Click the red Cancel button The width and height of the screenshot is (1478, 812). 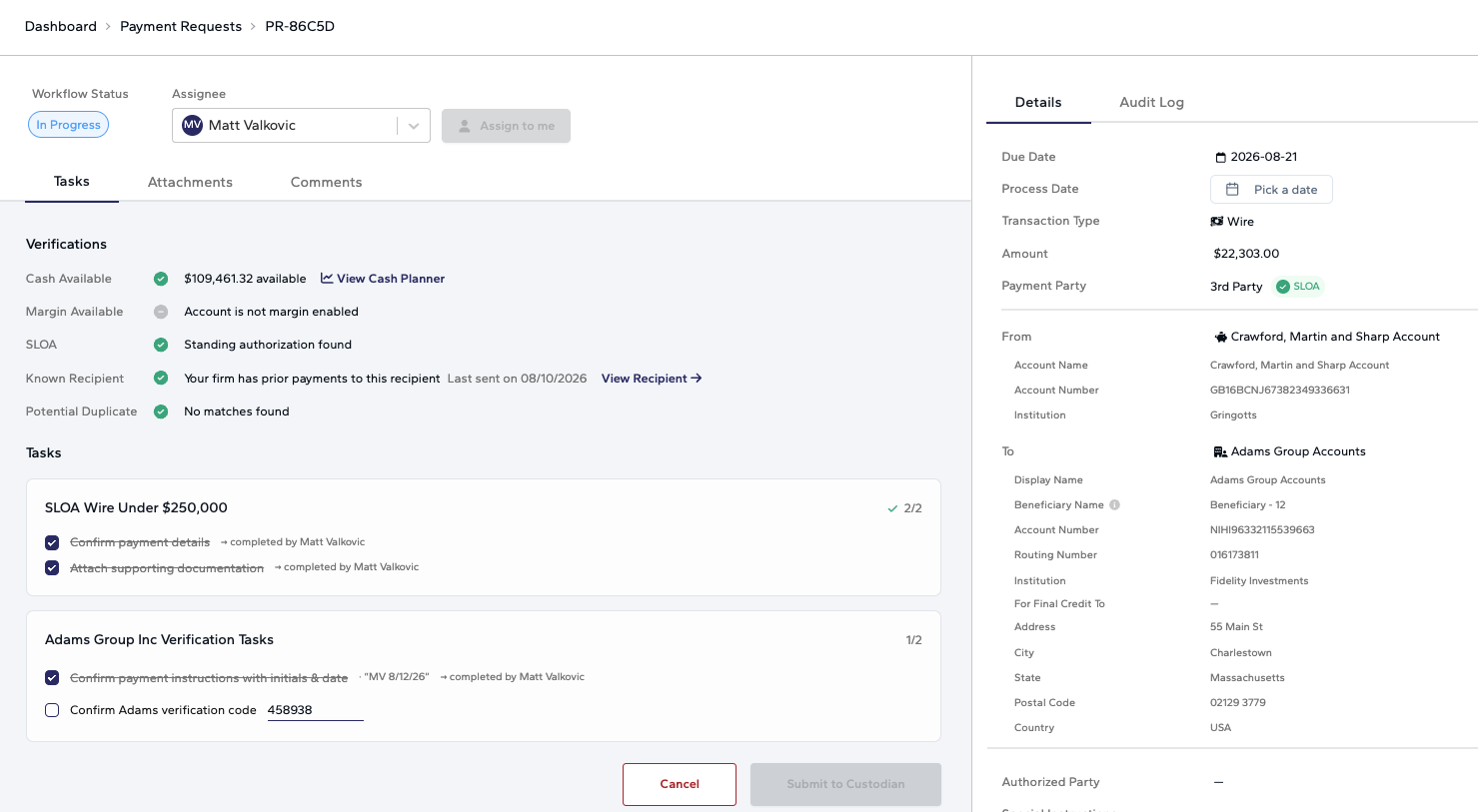coord(680,784)
